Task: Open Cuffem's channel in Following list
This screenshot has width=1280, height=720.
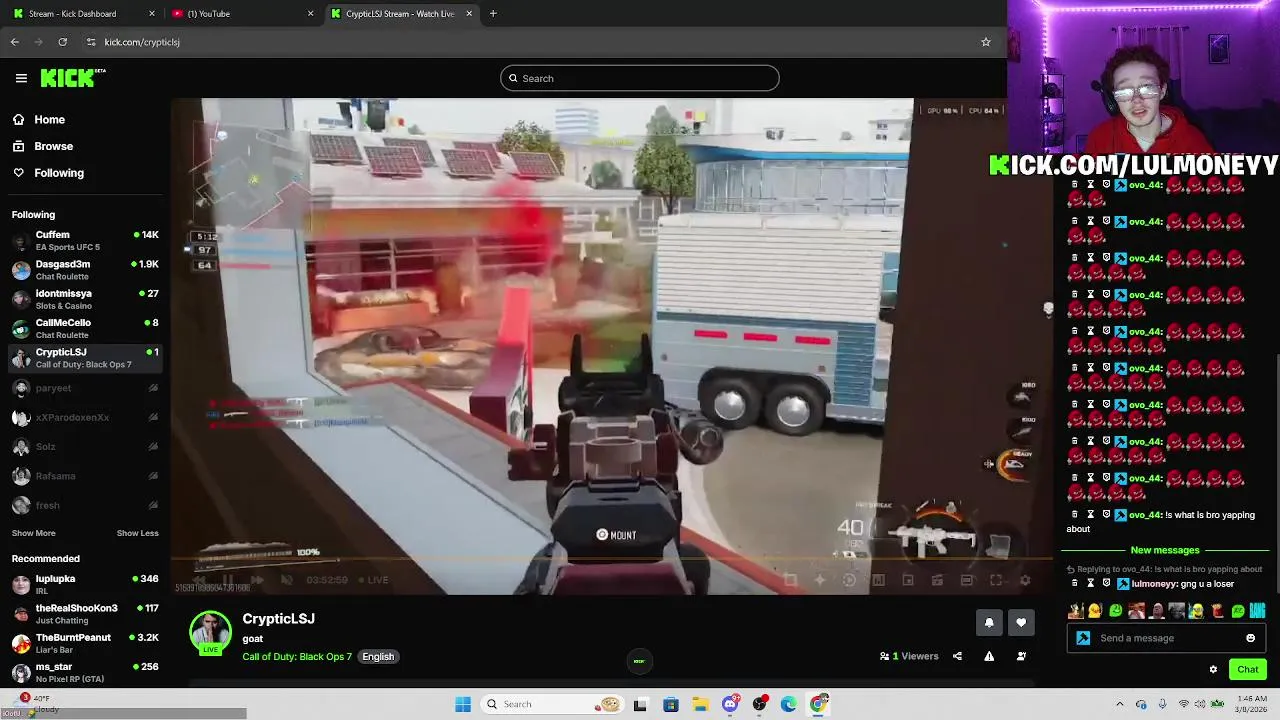Action: click(85, 240)
